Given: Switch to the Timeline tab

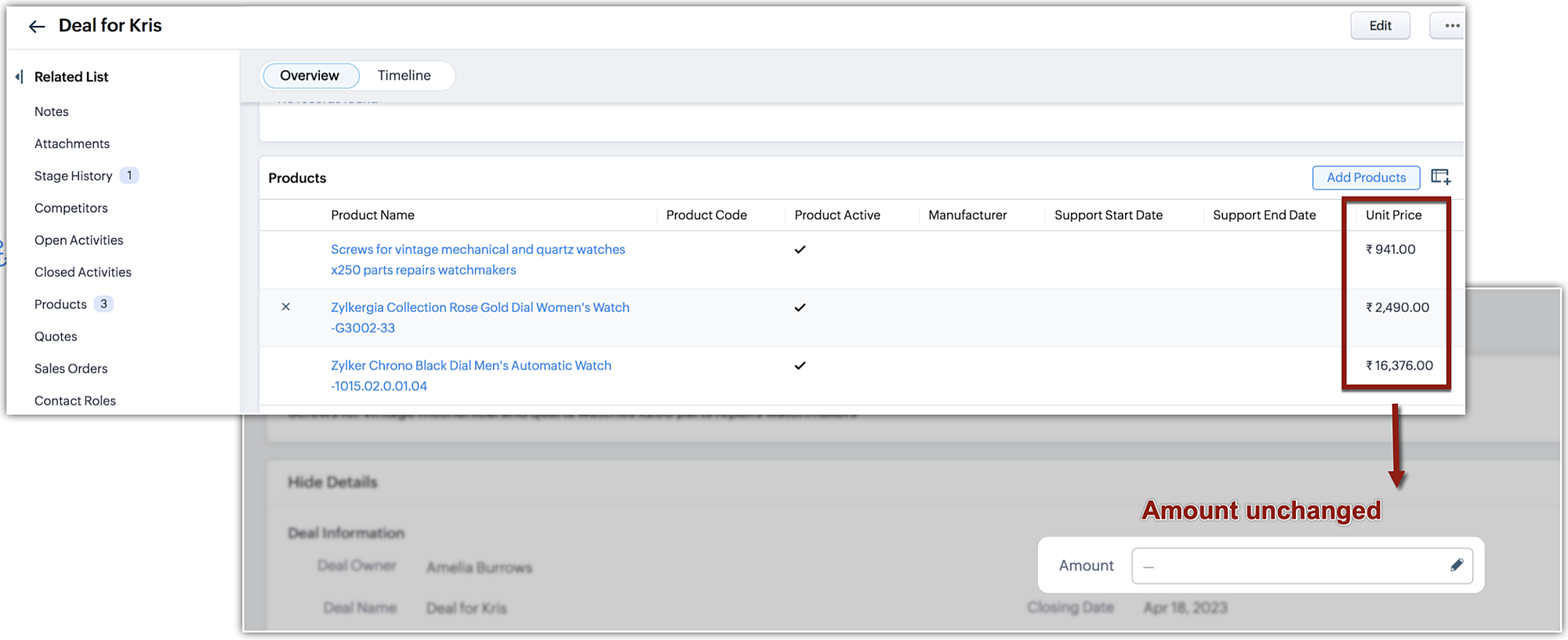Looking at the screenshot, I should click(x=404, y=76).
